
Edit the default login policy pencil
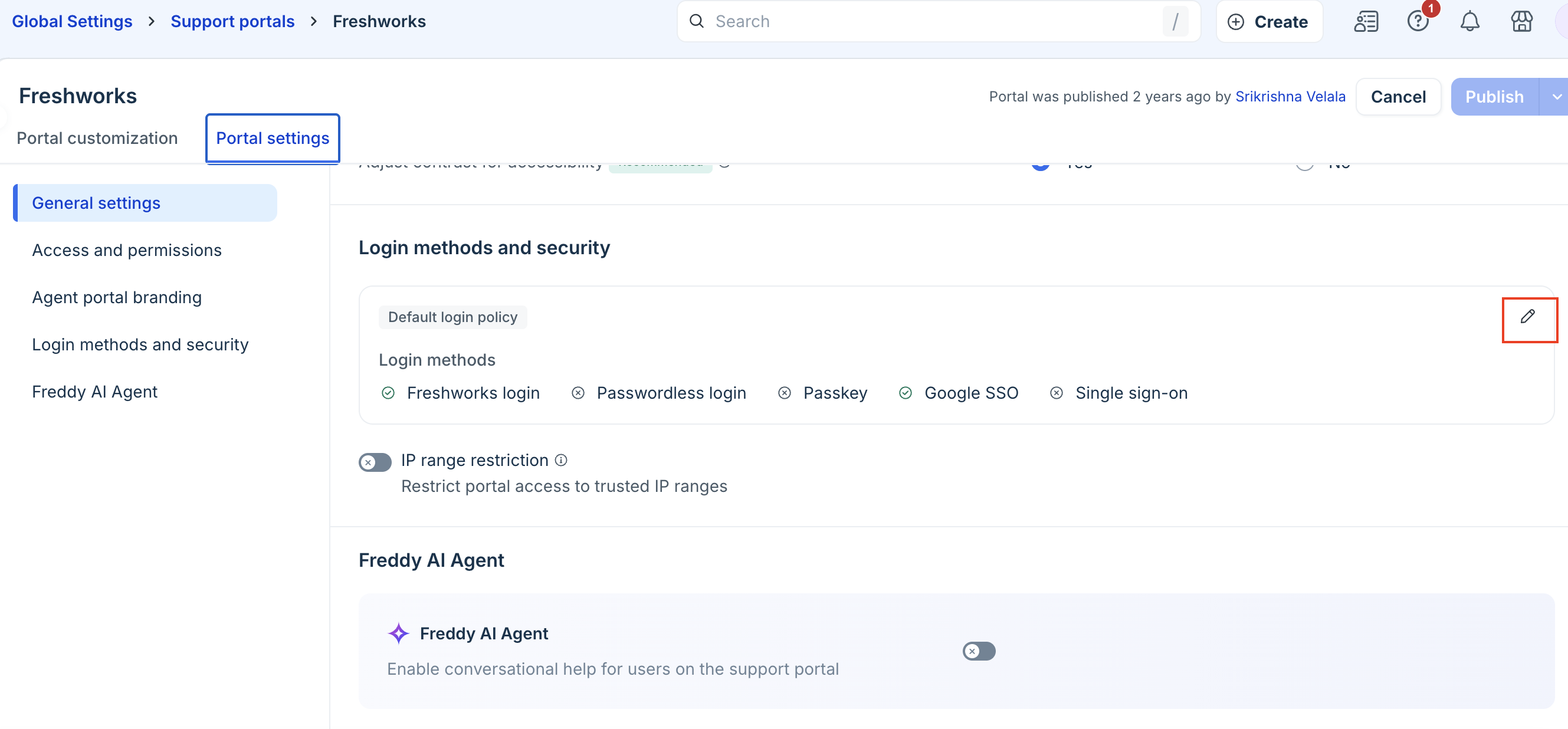tap(1528, 316)
